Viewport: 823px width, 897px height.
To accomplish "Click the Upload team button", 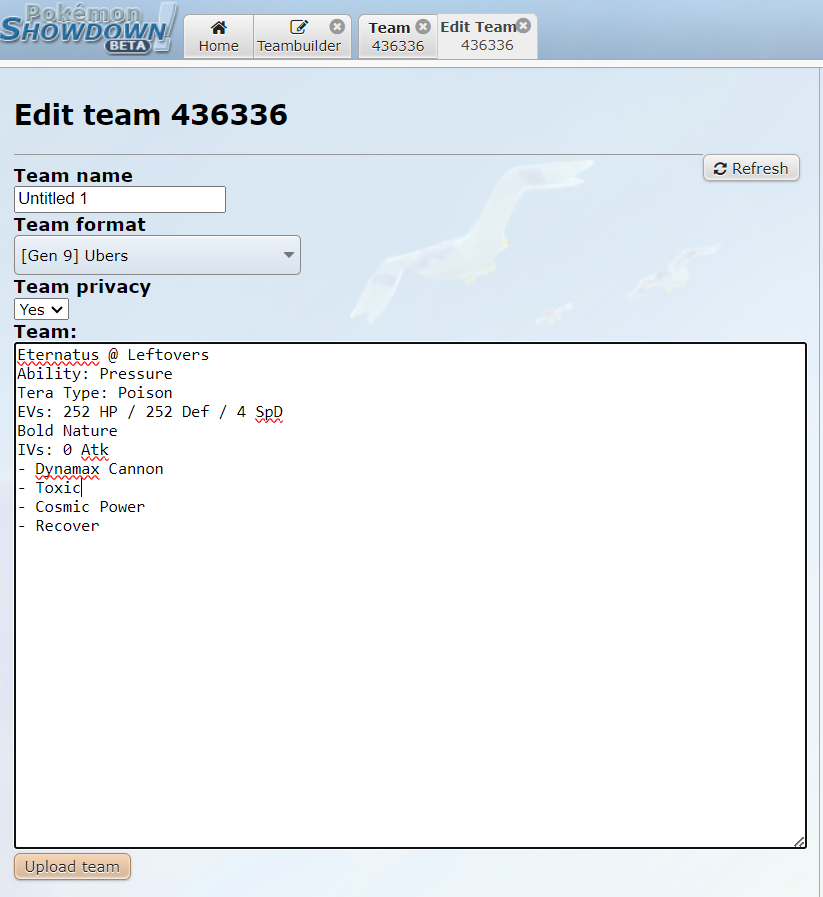I will point(72,867).
